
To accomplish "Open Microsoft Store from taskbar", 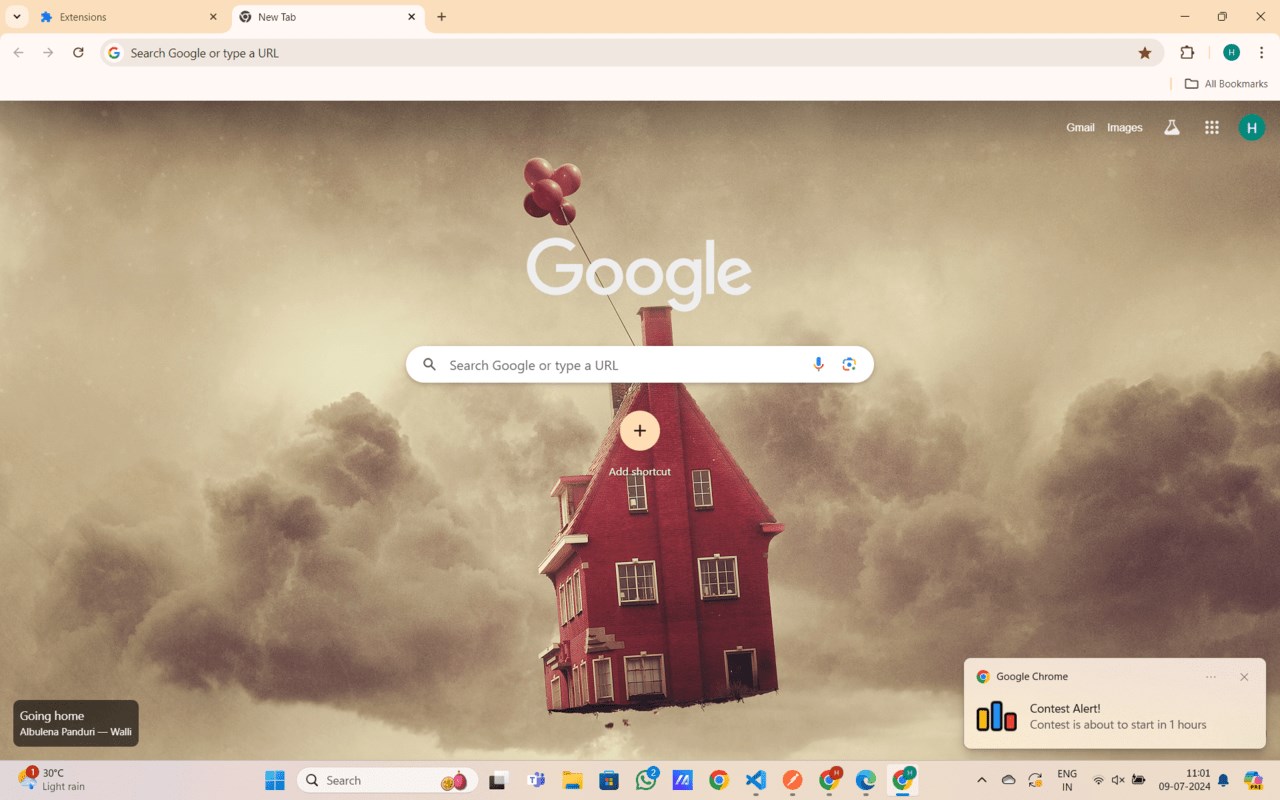I will click(609, 780).
